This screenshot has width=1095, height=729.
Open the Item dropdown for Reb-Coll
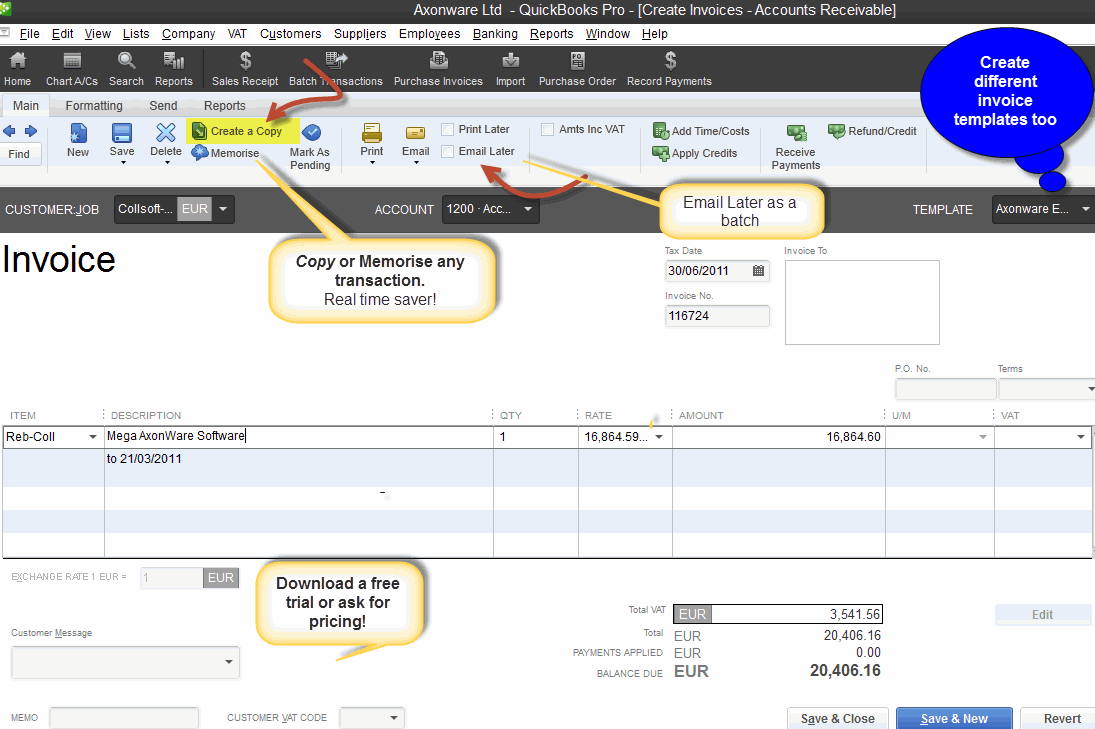coord(92,437)
